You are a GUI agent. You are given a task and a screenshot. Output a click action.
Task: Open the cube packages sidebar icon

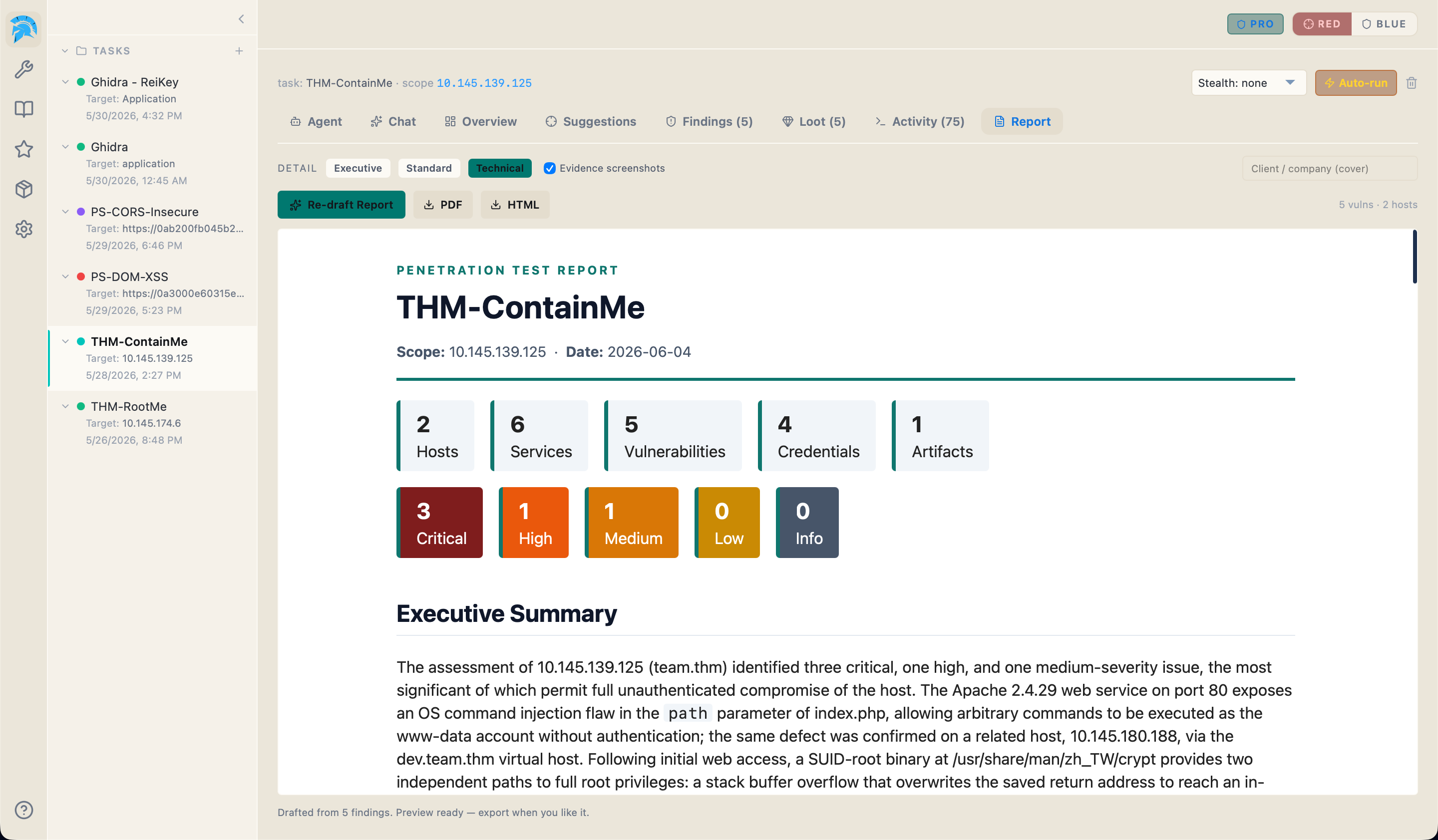pyautogui.click(x=23, y=189)
